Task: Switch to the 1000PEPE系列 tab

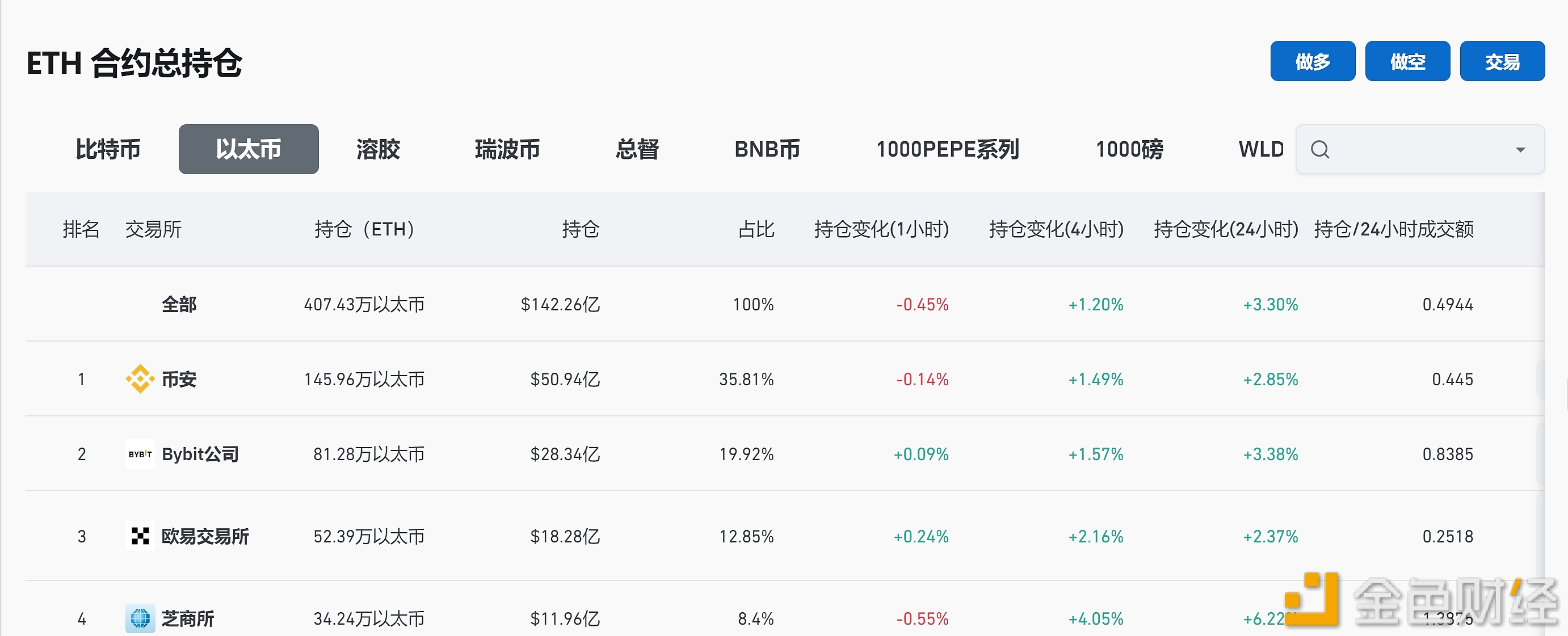Action: pyautogui.click(x=947, y=149)
